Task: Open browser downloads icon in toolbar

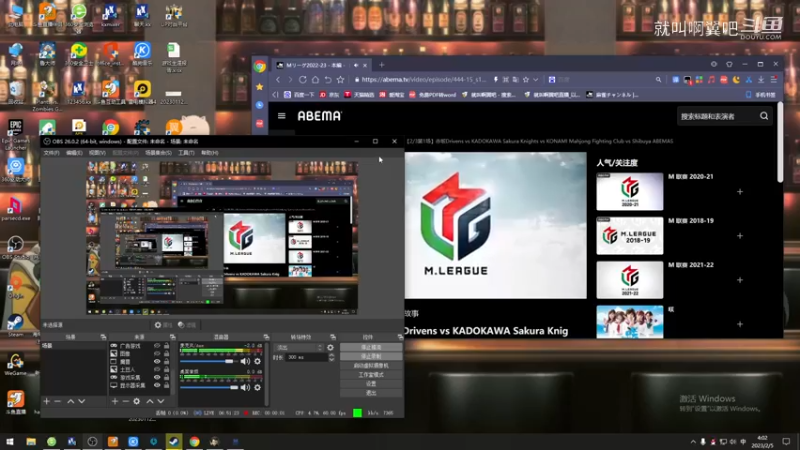Action: pos(761,80)
